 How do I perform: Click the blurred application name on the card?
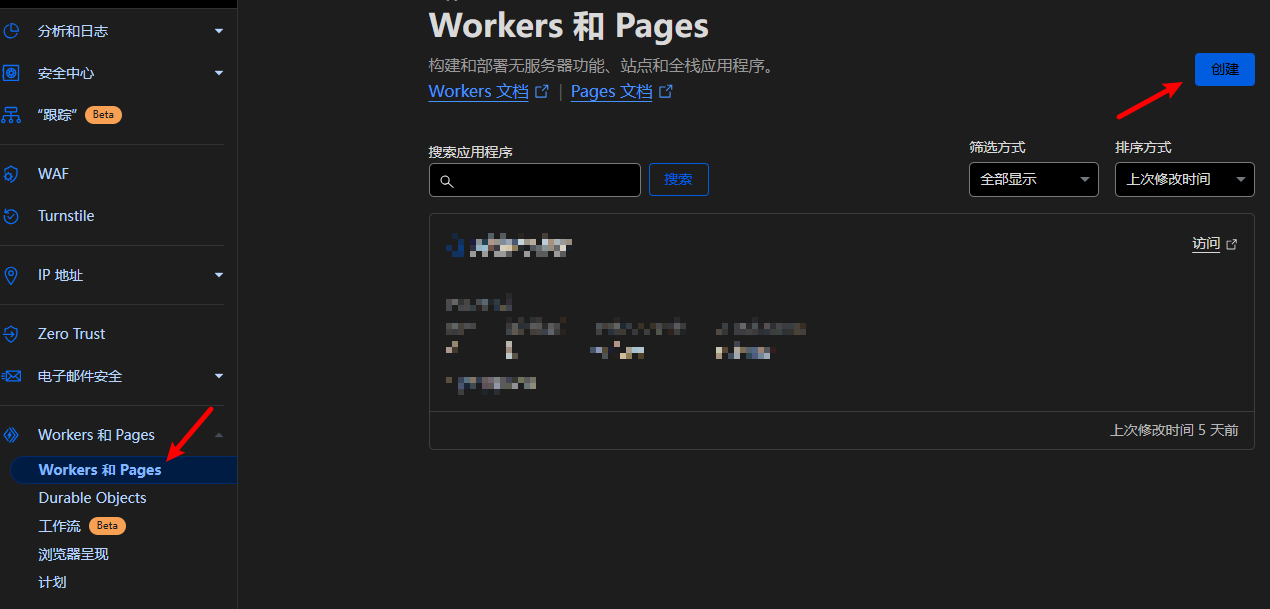(510, 244)
